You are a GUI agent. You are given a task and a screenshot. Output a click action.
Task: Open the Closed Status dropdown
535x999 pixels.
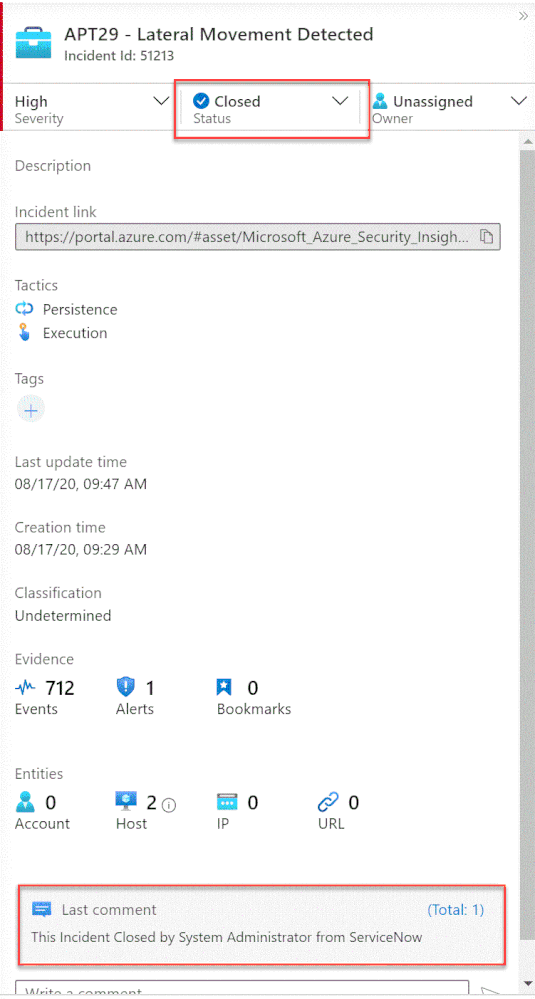click(x=271, y=108)
